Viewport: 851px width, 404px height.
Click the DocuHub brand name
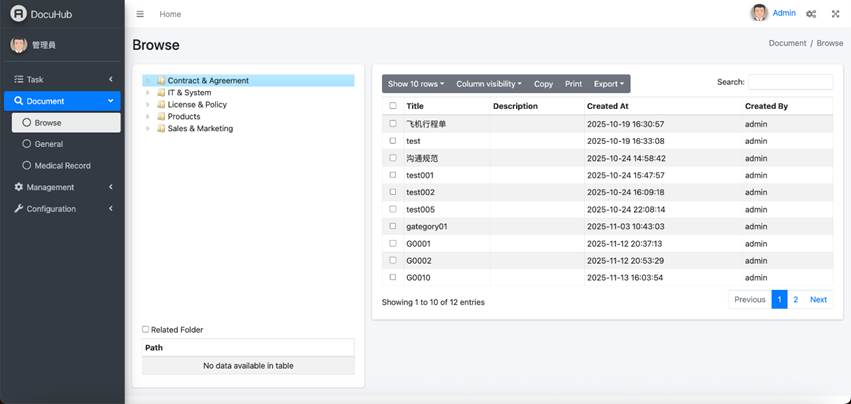[51, 14]
